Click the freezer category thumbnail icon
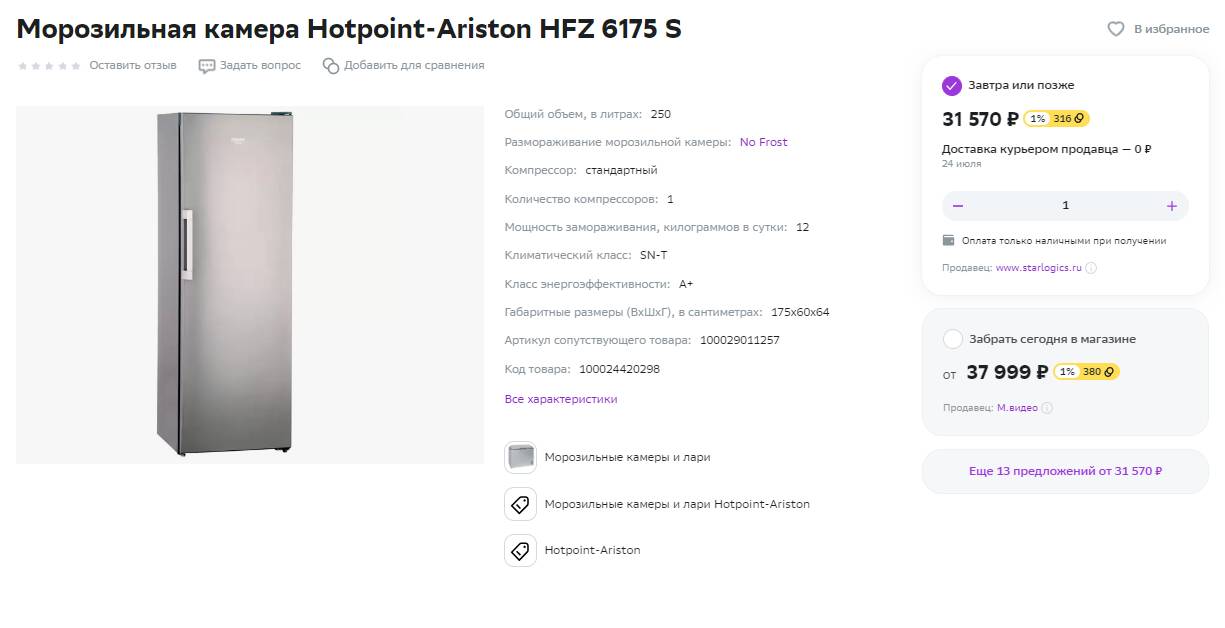This screenshot has width=1225, height=628. pyautogui.click(x=520, y=458)
